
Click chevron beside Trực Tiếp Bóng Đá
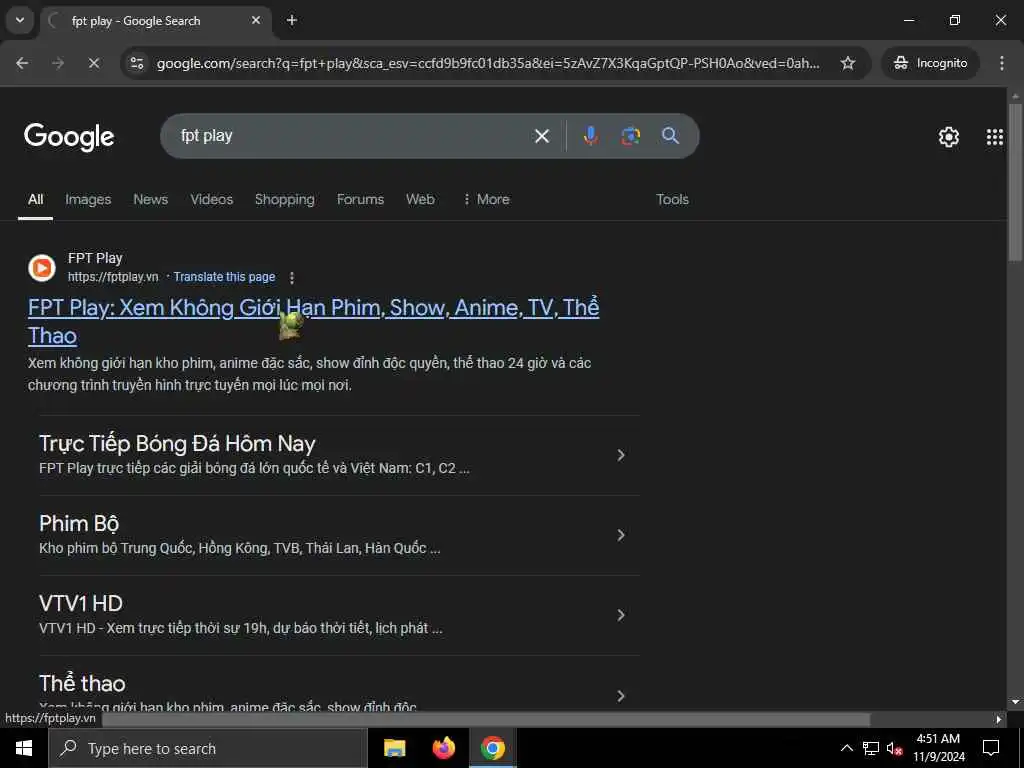pos(621,455)
